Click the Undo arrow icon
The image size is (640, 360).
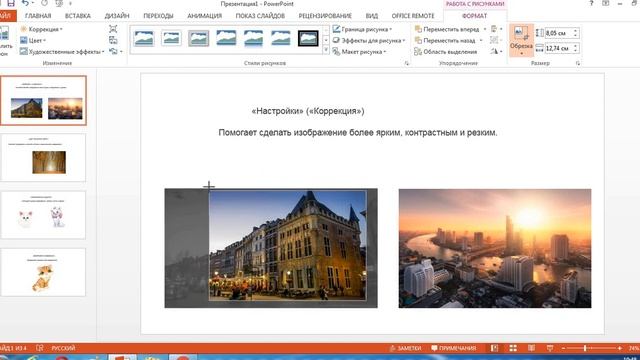(25, 3)
